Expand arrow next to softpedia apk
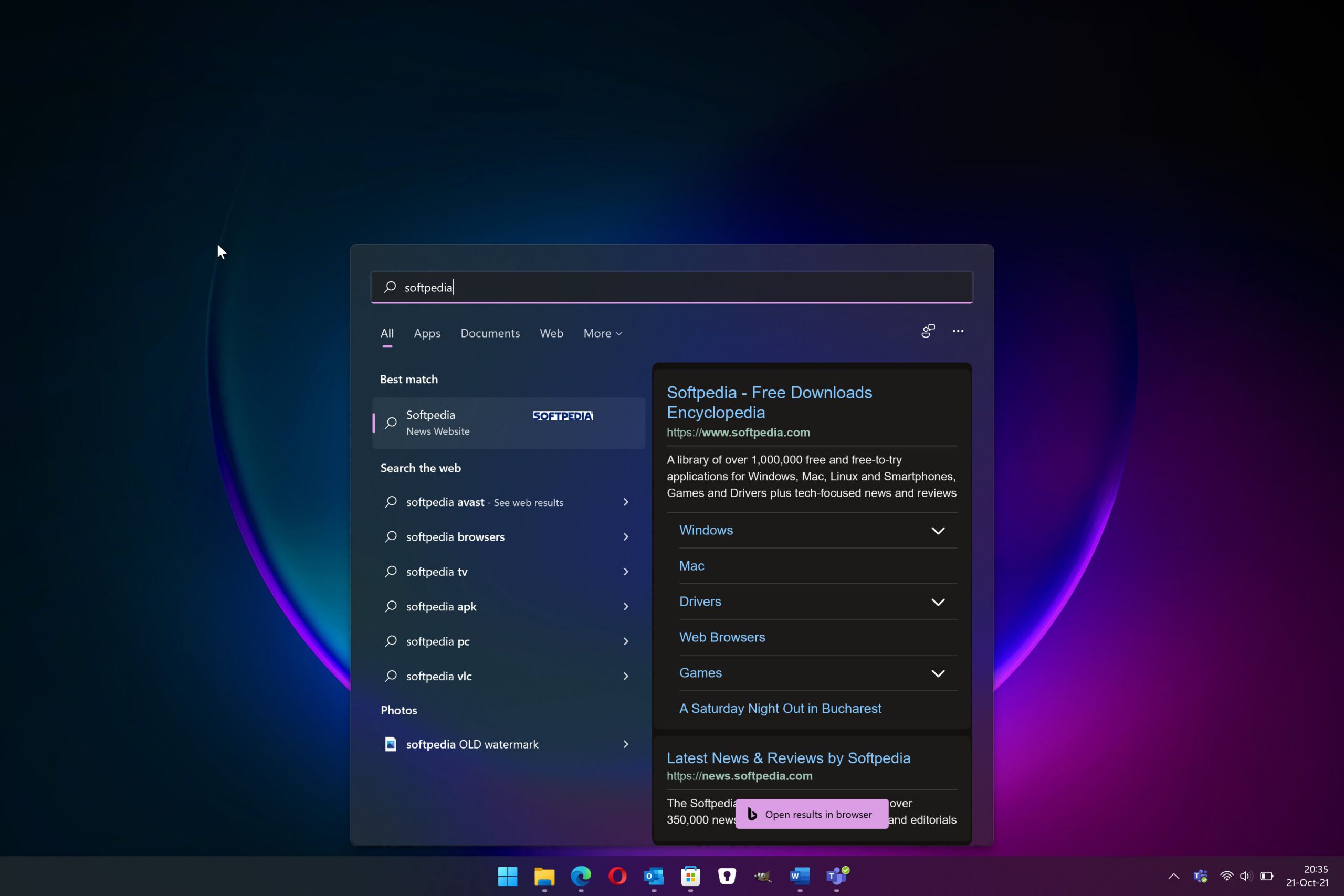1344x896 pixels. (626, 607)
